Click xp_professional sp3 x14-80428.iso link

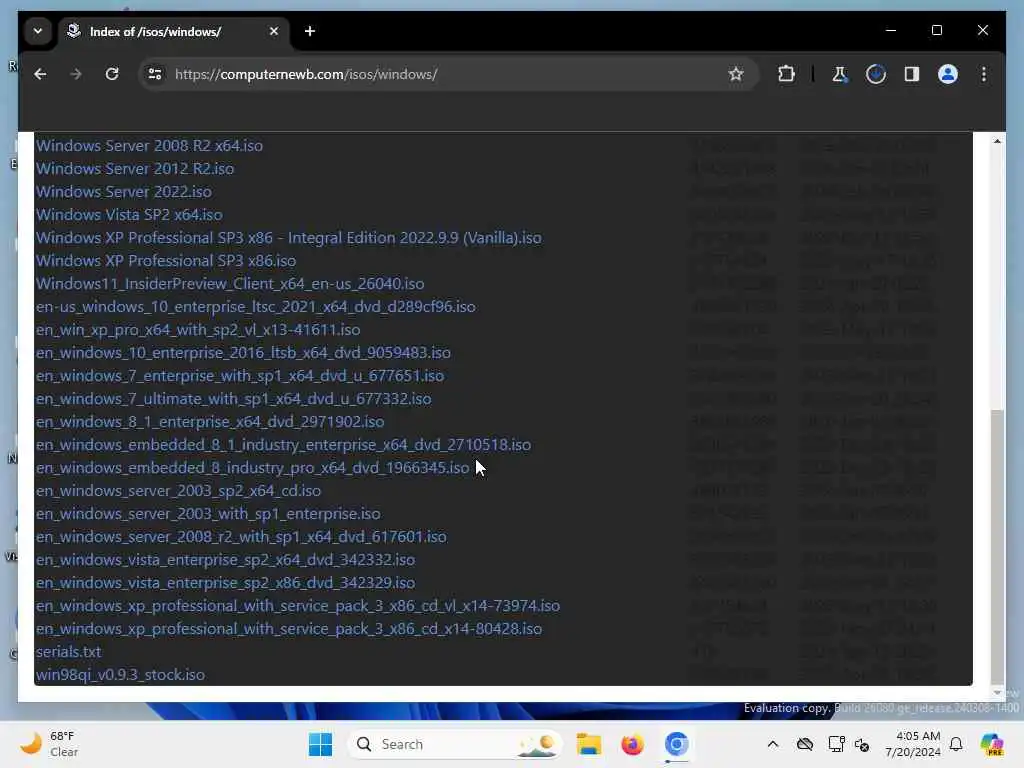pyautogui.click(x=289, y=629)
